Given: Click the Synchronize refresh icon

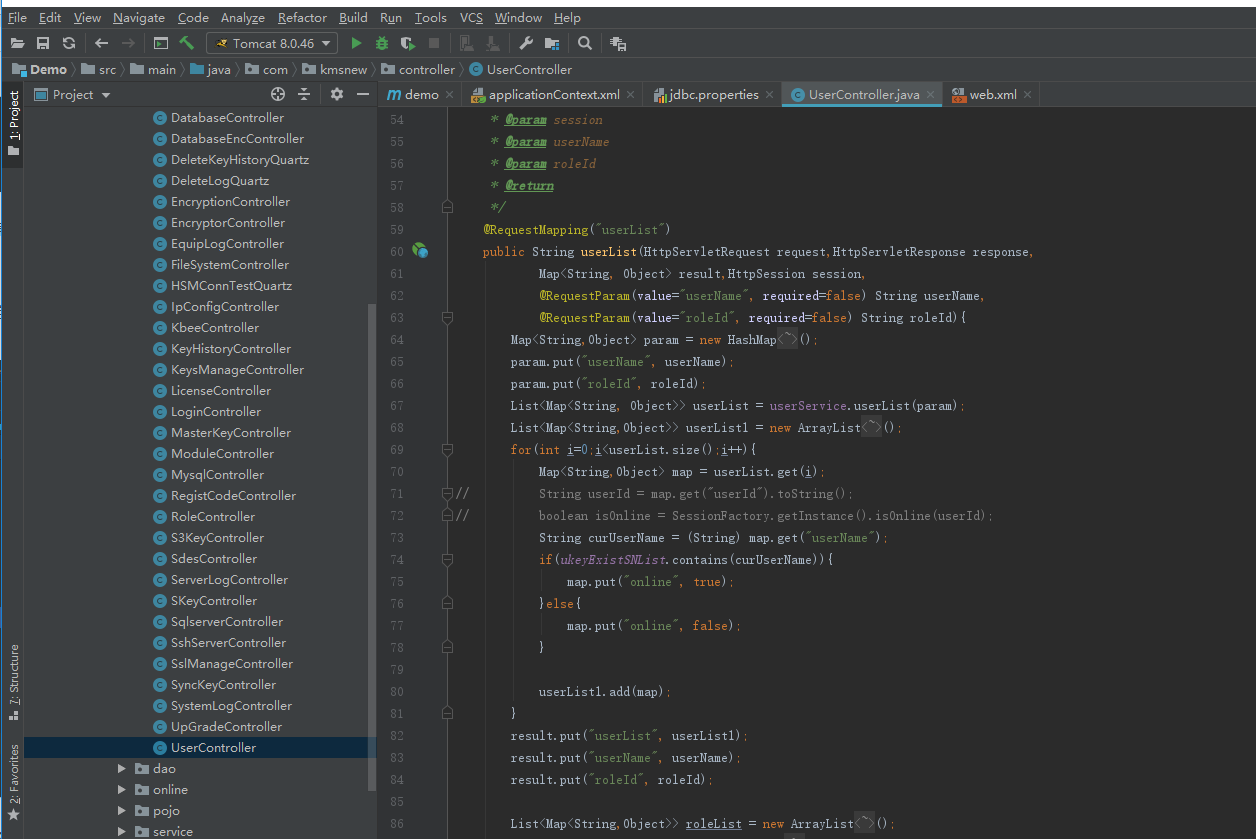Looking at the screenshot, I should (69, 43).
